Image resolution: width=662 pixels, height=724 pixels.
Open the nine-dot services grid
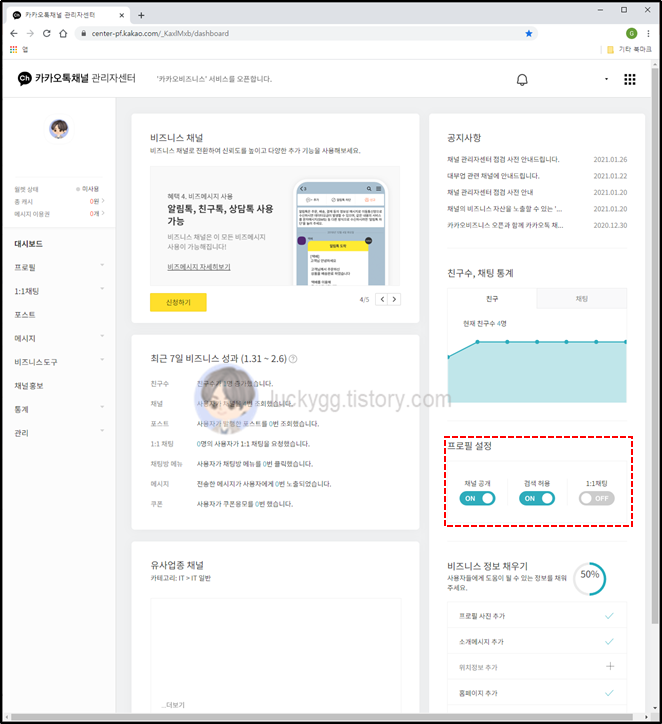point(630,79)
